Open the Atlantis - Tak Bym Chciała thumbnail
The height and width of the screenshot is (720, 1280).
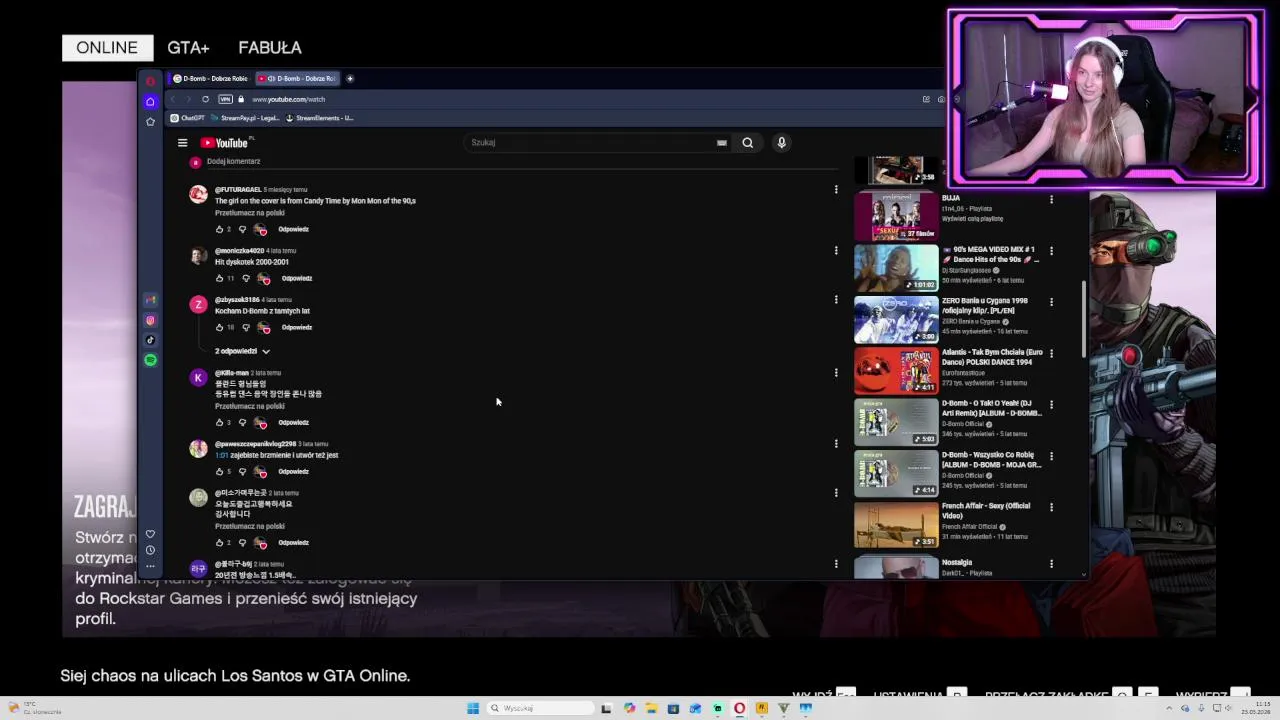point(896,371)
